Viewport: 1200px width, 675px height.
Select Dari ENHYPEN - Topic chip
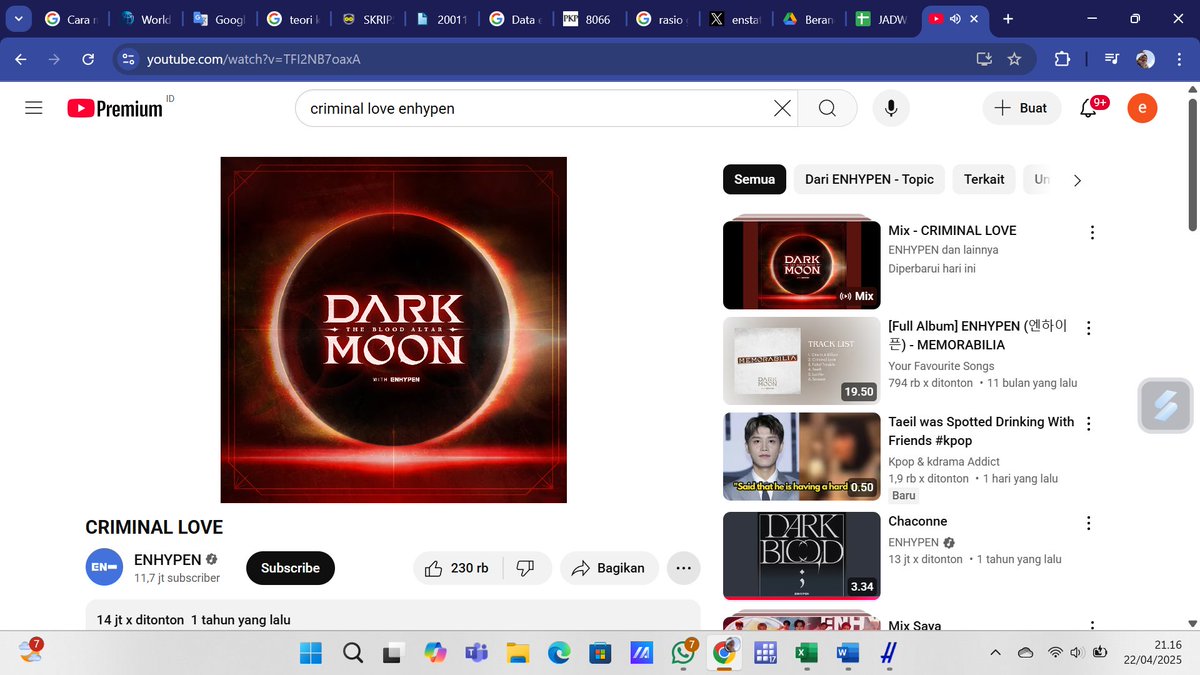[869, 179]
